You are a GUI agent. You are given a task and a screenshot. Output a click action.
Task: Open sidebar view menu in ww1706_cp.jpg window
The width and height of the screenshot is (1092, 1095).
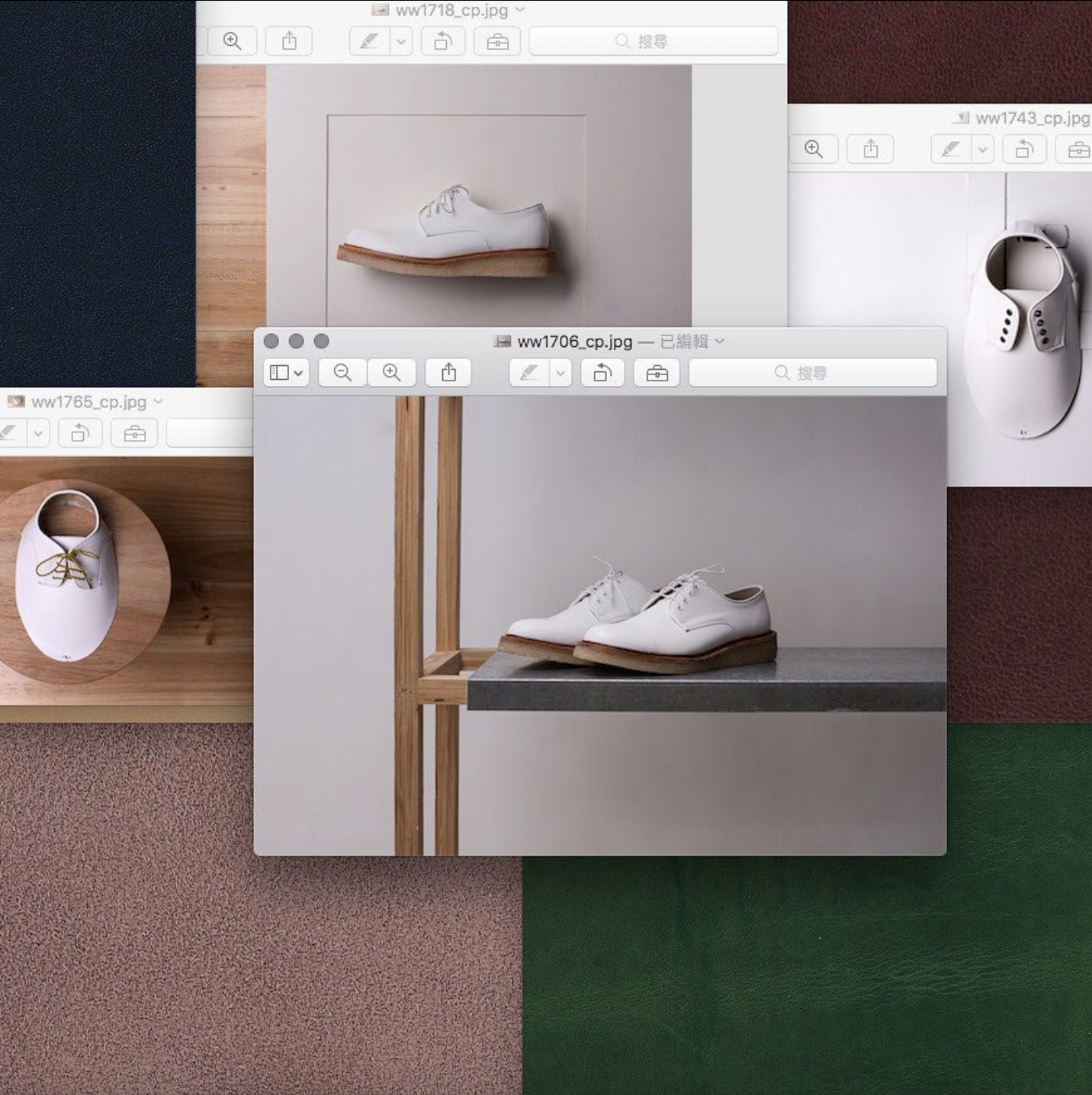pyautogui.click(x=286, y=373)
